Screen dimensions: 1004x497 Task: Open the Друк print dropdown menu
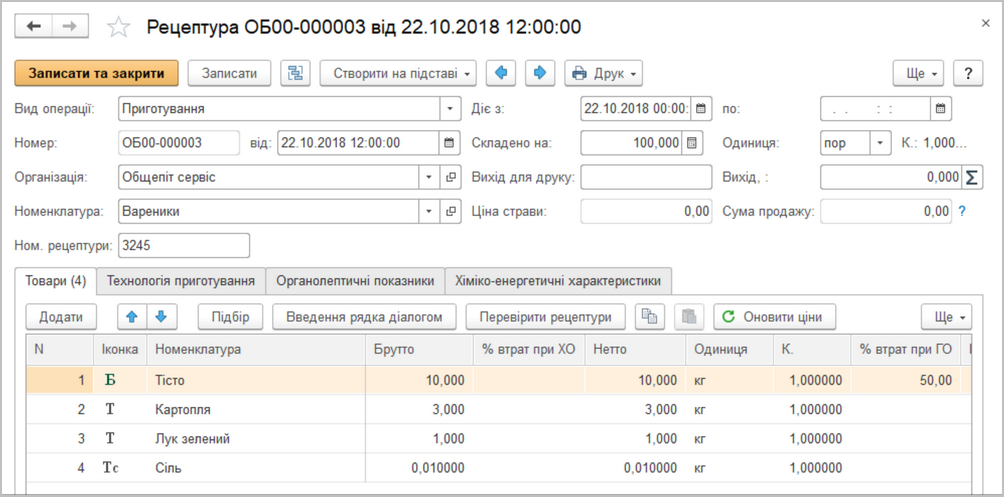click(603, 73)
